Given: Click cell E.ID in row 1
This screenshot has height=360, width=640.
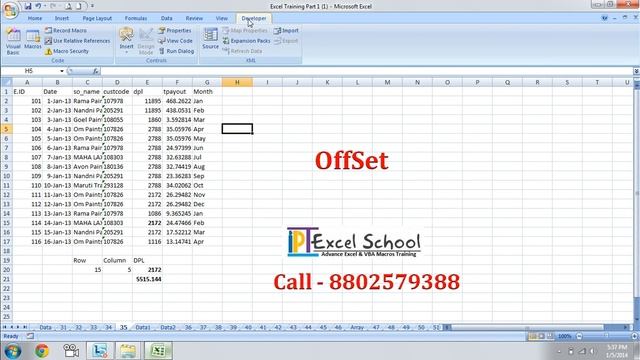Looking at the screenshot, I should click(27, 92).
